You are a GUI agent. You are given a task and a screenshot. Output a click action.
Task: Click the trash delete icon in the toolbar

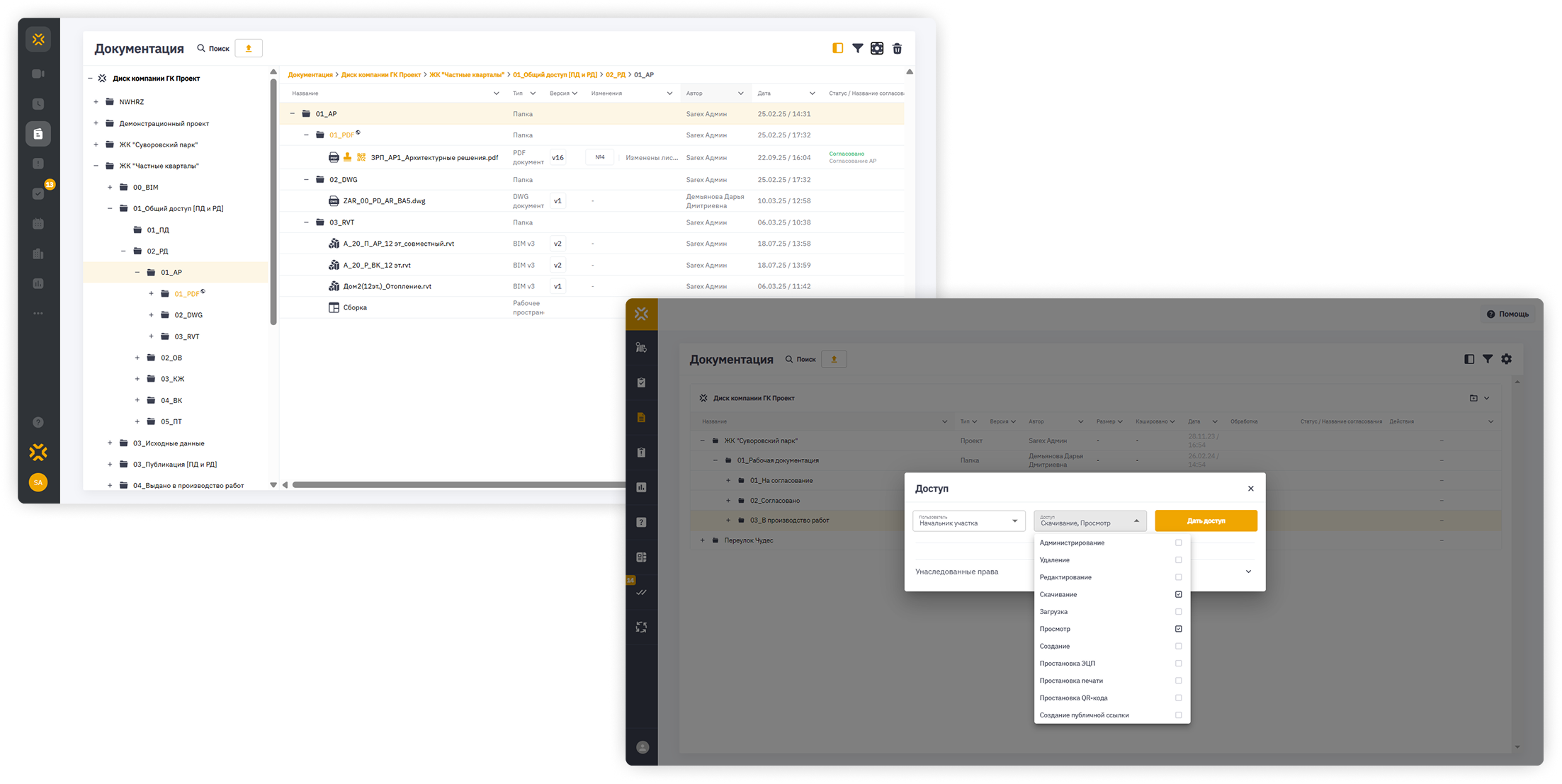click(897, 49)
